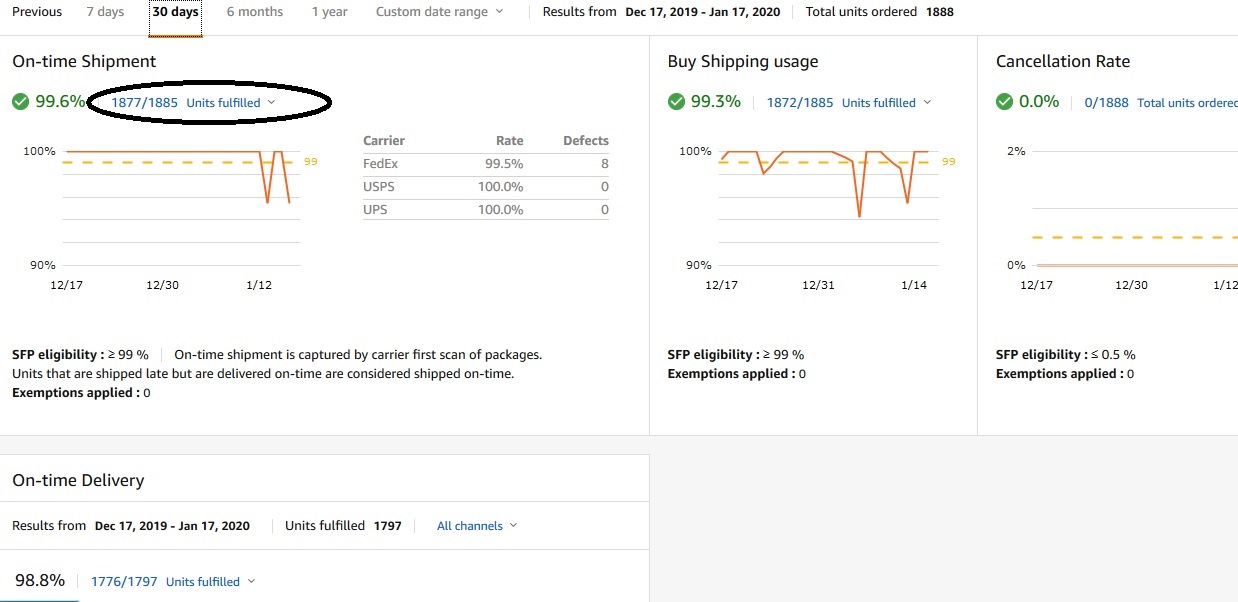Open the Custom date range dropdown
Viewport: 1238px width, 602px height.
pos(439,12)
